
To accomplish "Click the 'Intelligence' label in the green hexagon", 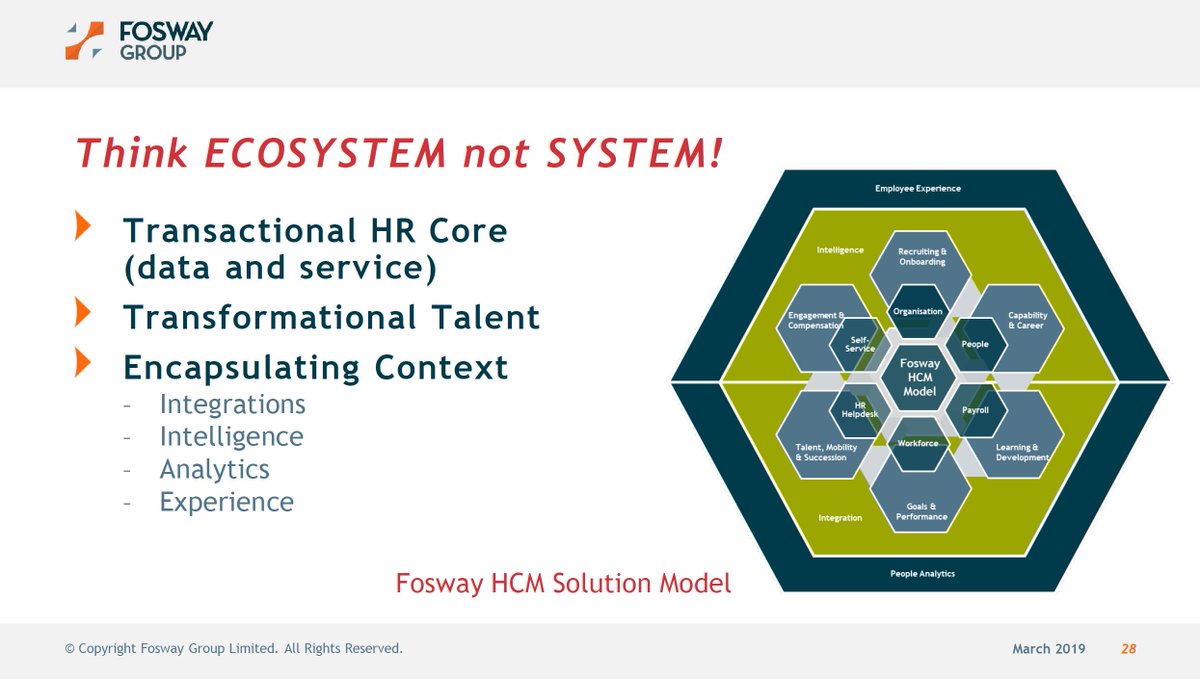I will tap(840, 249).
